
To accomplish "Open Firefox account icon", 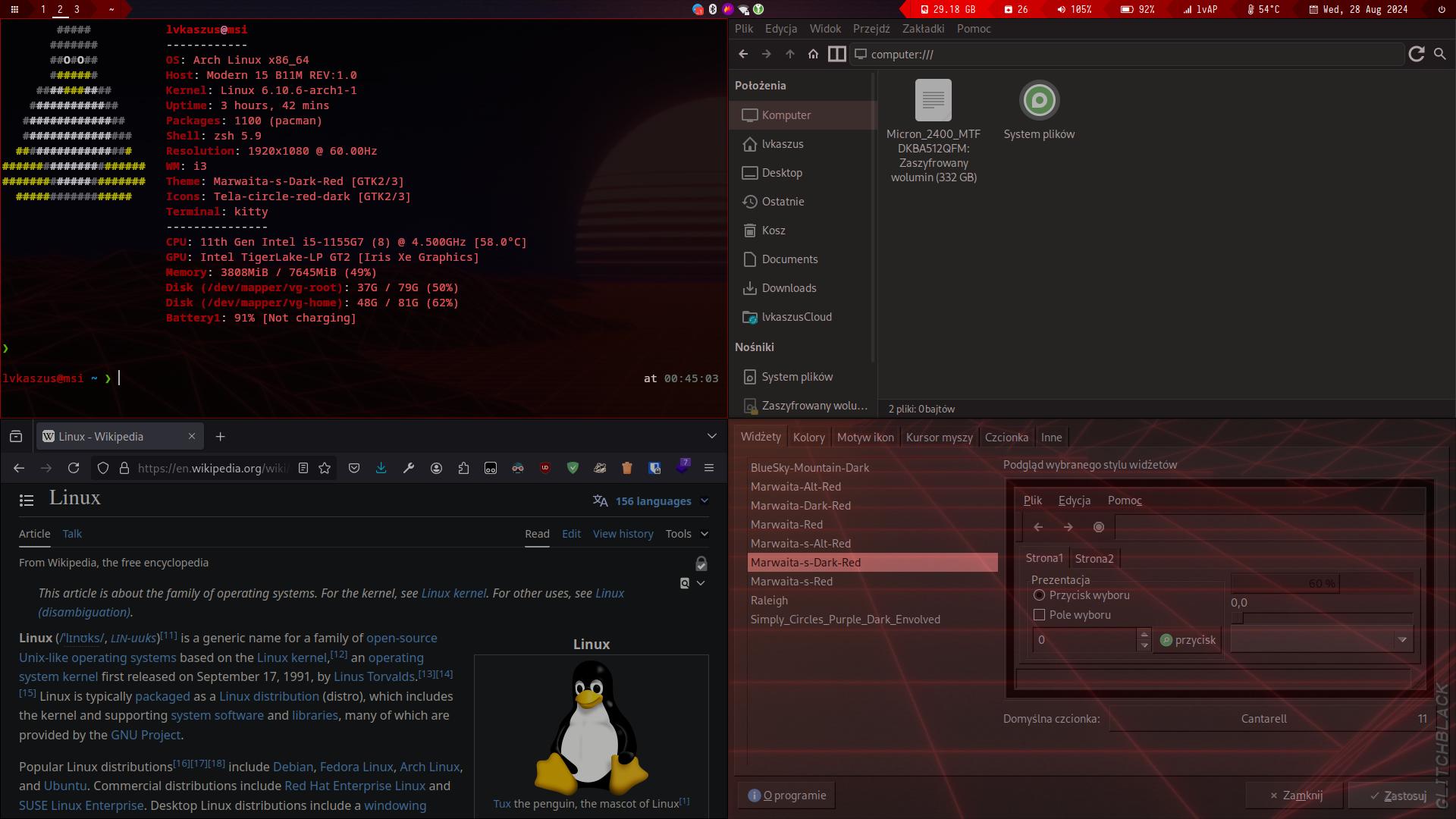I will pyautogui.click(x=436, y=468).
